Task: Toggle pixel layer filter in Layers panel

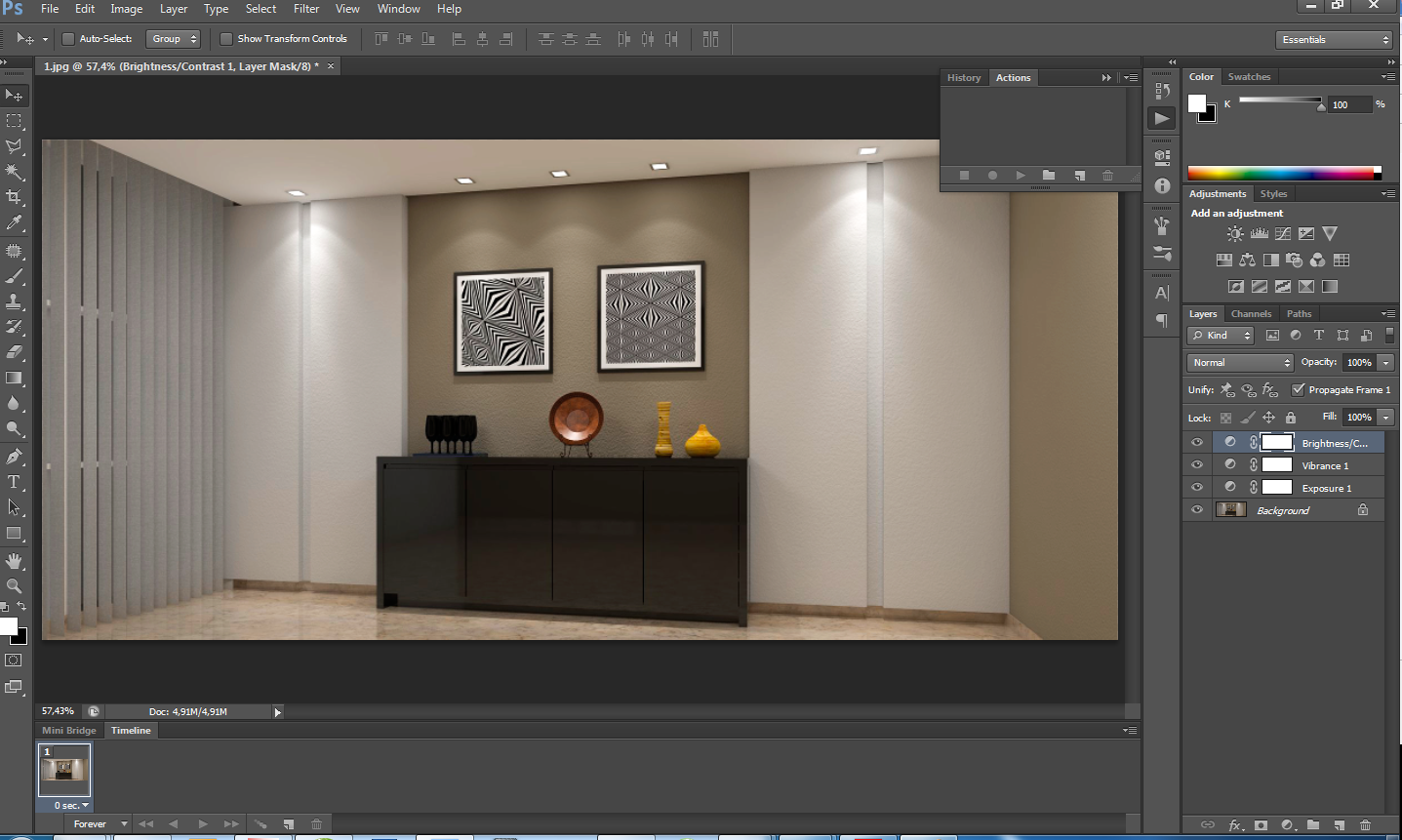Action: 1272,335
